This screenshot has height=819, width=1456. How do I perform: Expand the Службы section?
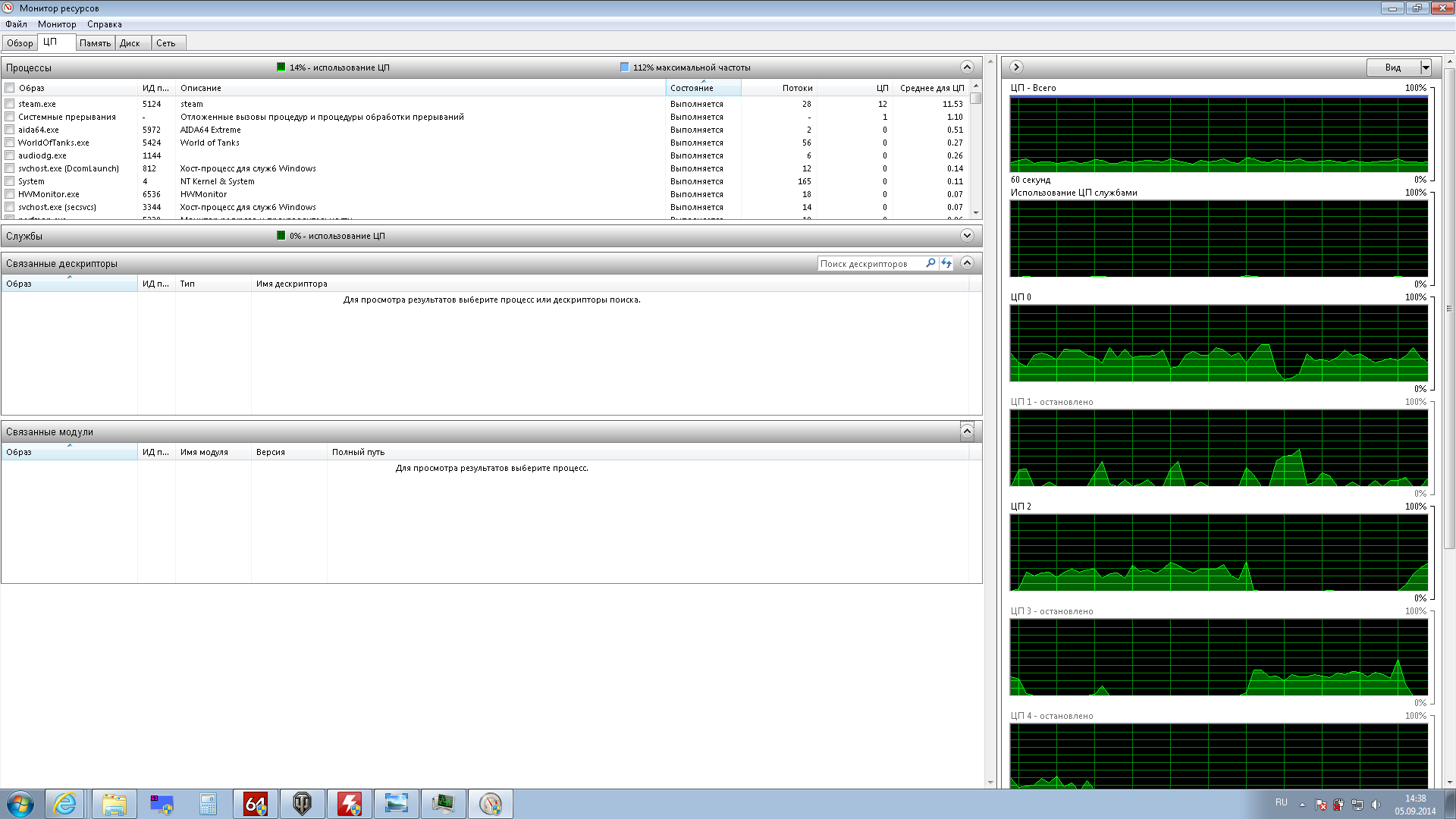967,235
